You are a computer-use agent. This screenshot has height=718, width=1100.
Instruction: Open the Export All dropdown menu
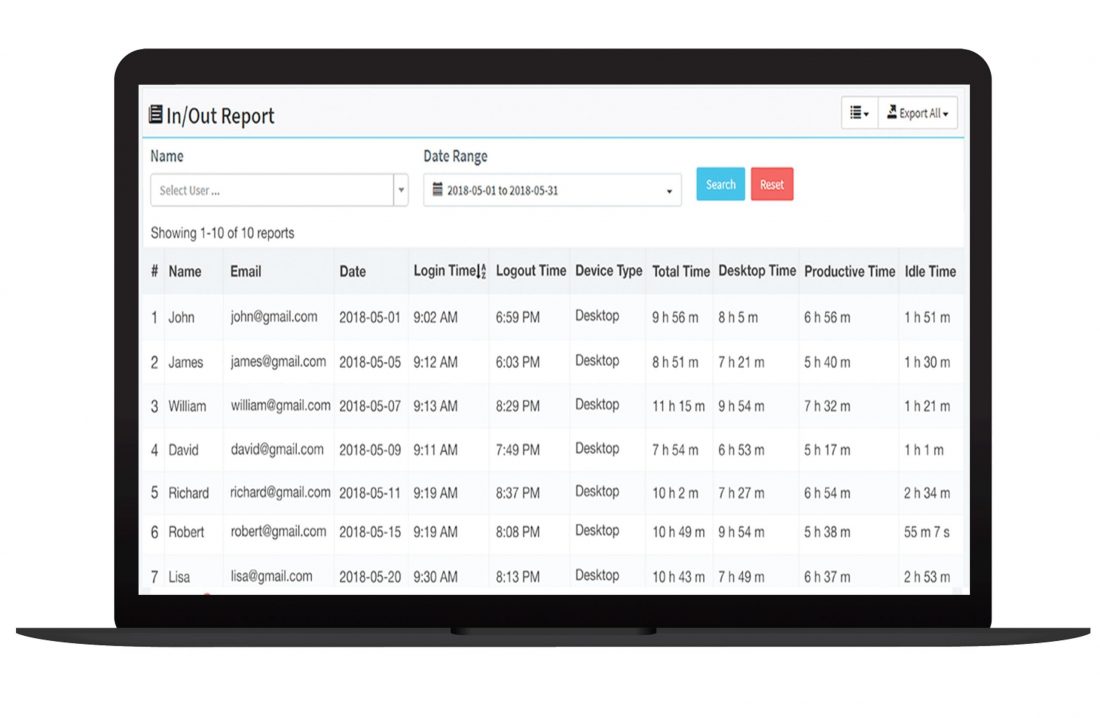[x=917, y=112]
